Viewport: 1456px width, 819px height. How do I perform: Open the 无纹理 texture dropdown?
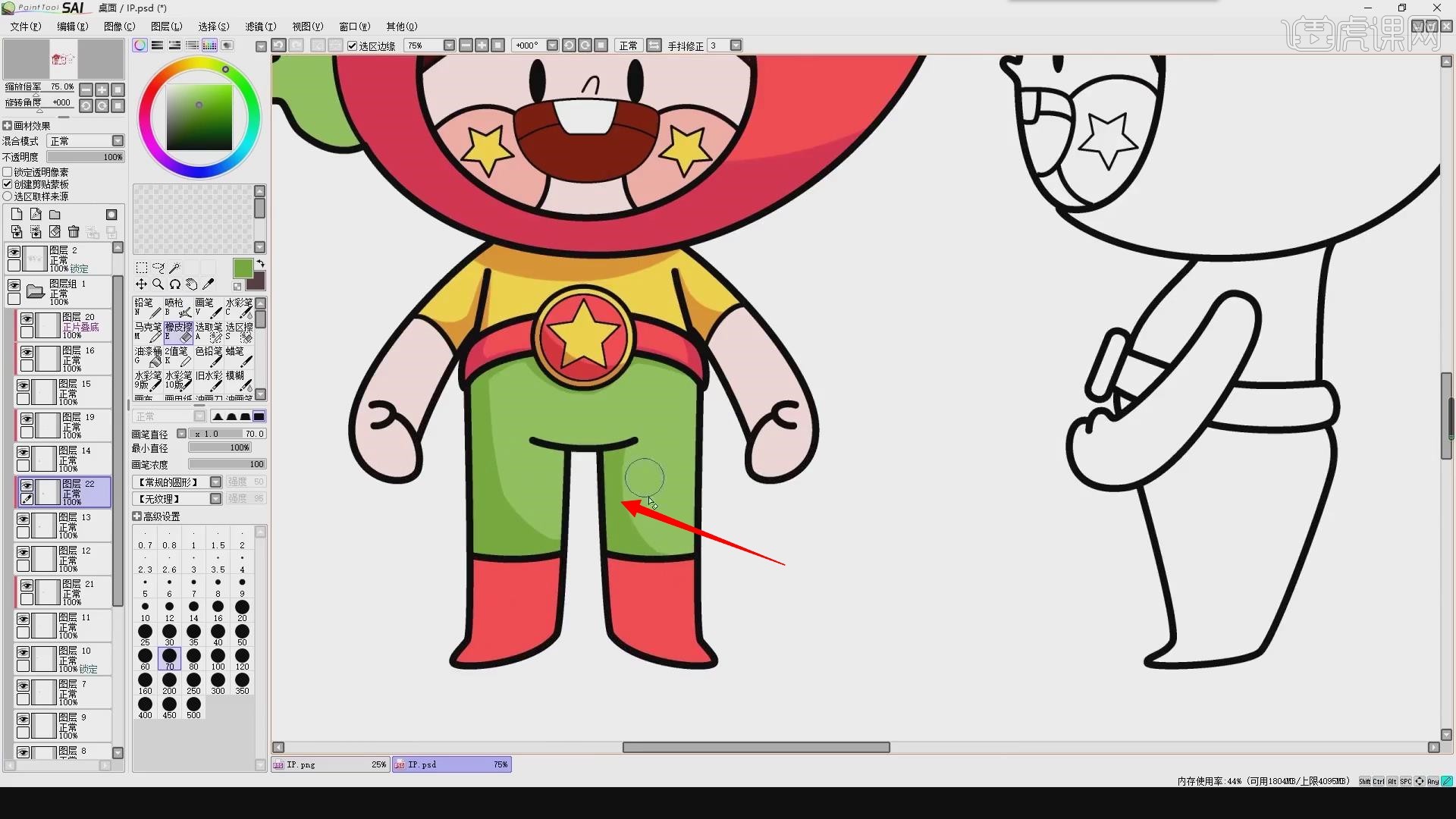tap(215, 499)
